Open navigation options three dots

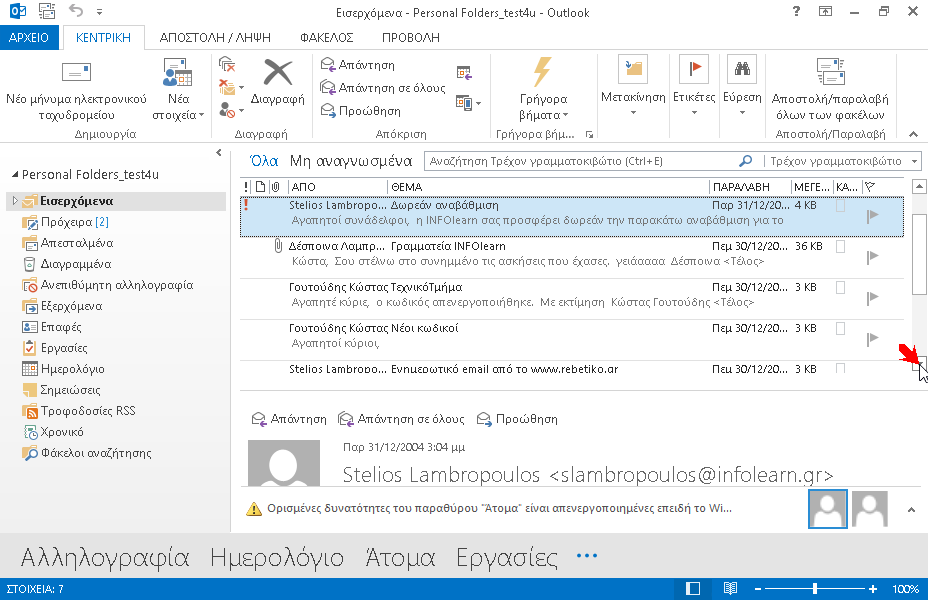pyautogui.click(x=587, y=556)
